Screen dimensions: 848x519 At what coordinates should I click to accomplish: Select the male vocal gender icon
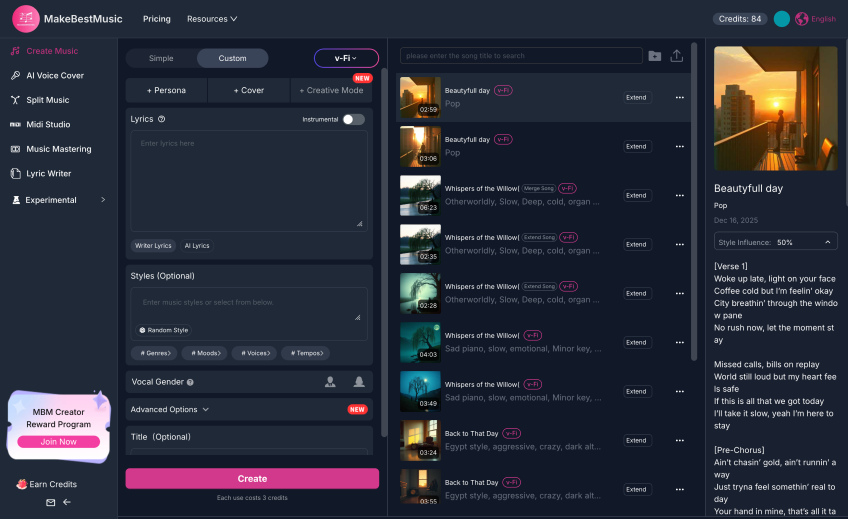[330, 382]
